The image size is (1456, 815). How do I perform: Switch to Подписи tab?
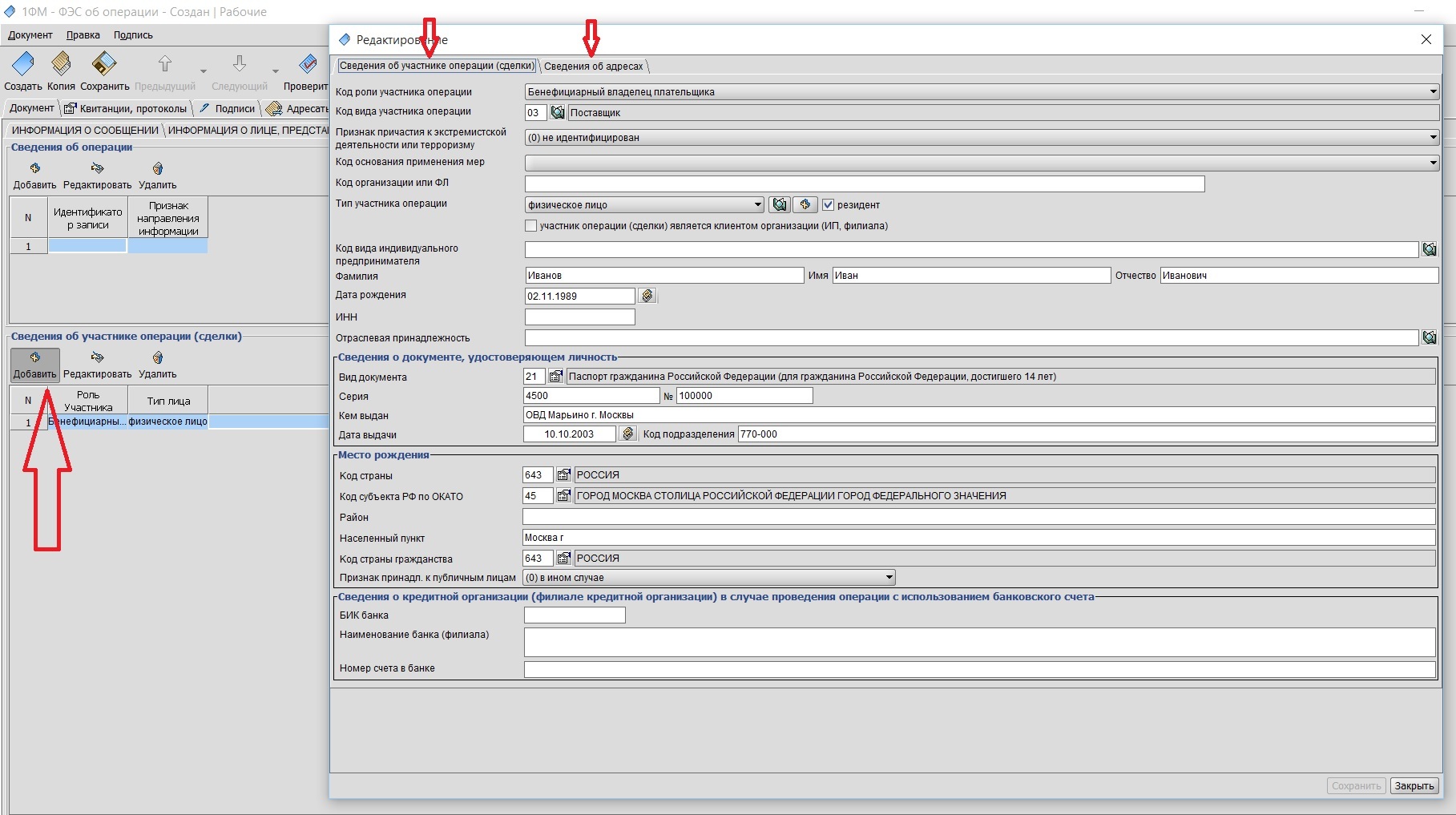(x=227, y=108)
